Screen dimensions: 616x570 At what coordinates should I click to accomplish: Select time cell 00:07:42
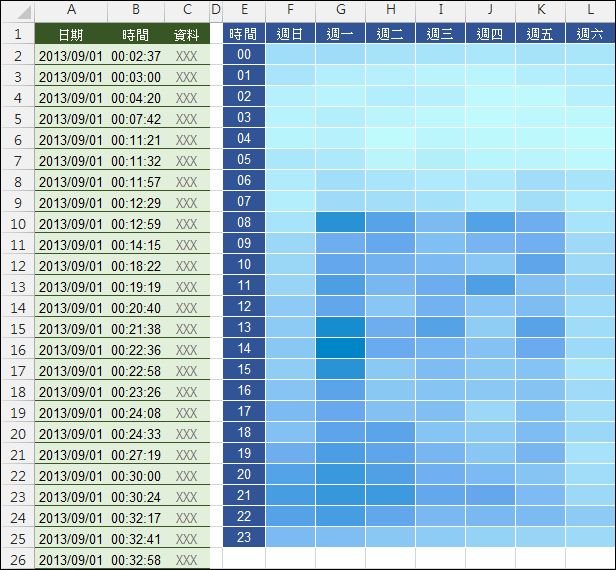pos(136,119)
